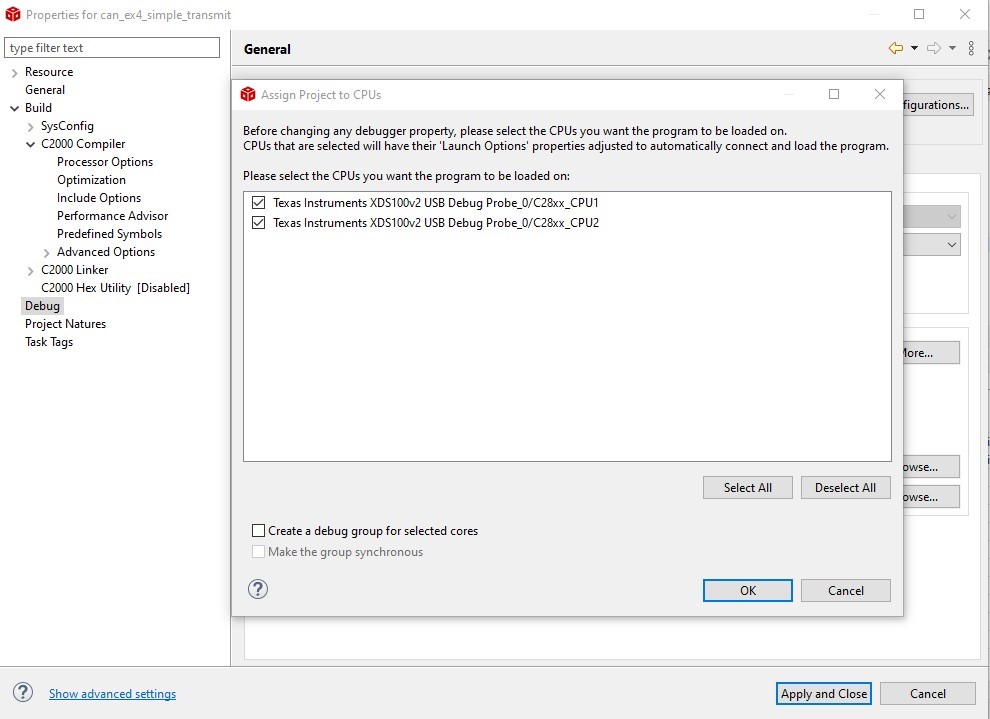The height and width of the screenshot is (719, 990).
Task: Select Performance Advisor in the tree
Action: [112, 216]
